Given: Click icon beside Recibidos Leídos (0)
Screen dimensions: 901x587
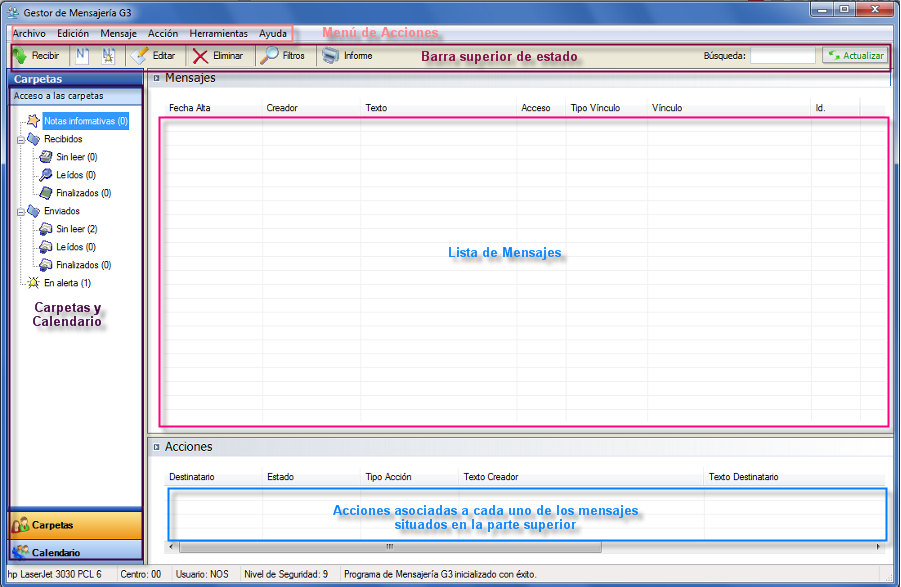Looking at the screenshot, I should coord(45,175).
